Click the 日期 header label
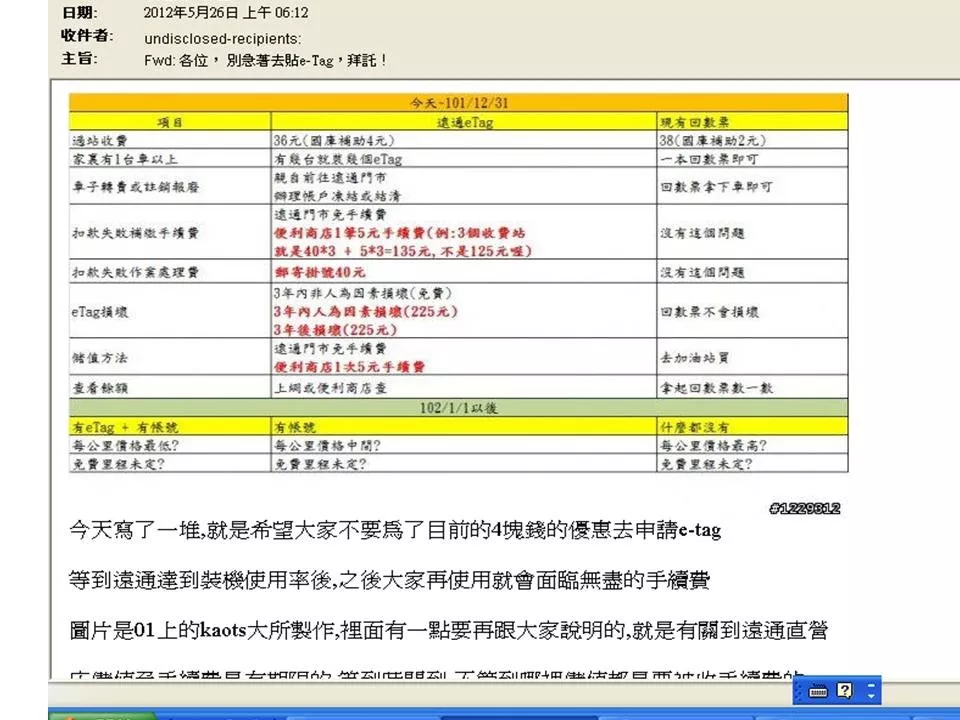960x720 pixels. coord(80,13)
